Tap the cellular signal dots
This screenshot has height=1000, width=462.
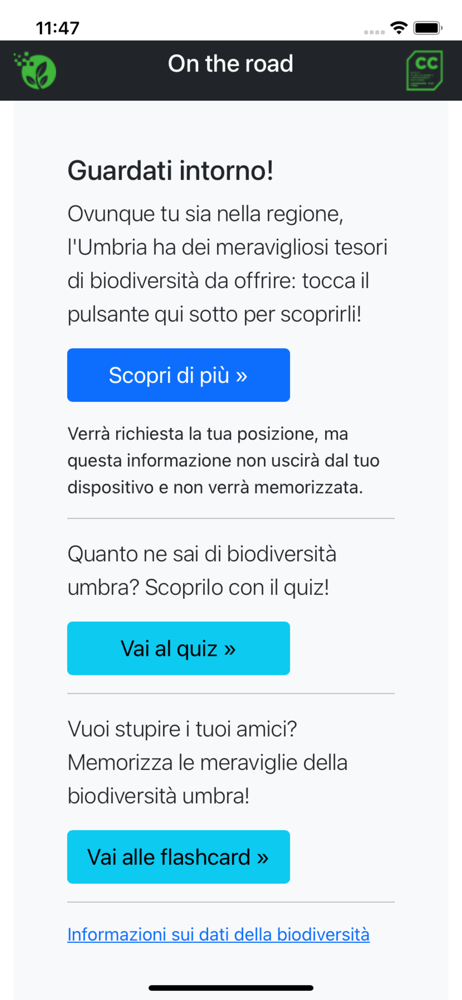(x=375, y=30)
